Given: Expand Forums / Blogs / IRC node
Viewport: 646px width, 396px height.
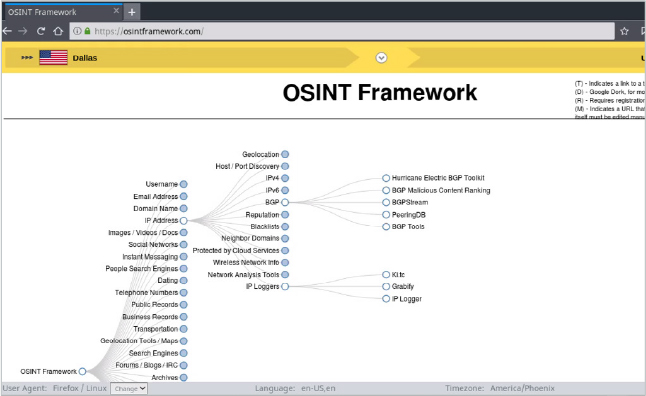Looking at the screenshot, I should coord(184,365).
